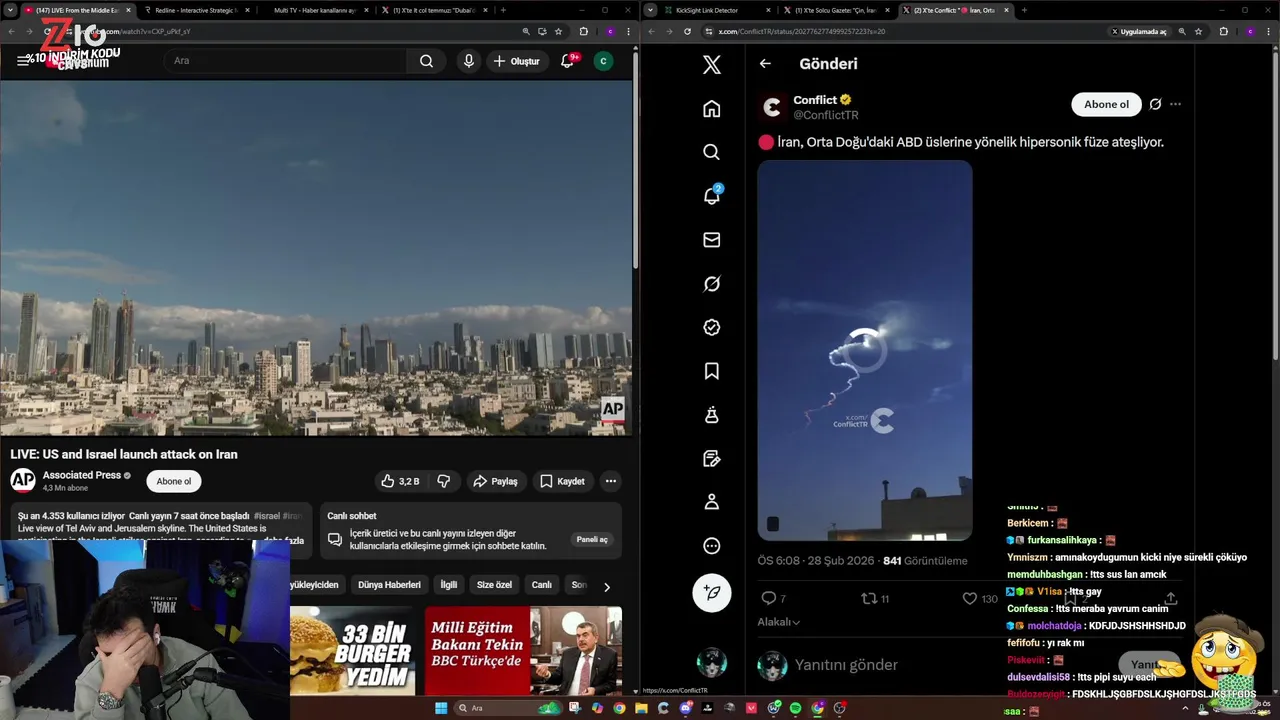The image size is (1280, 720).
Task: Open the more options circle in X sidebar
Action: point(711,546)
